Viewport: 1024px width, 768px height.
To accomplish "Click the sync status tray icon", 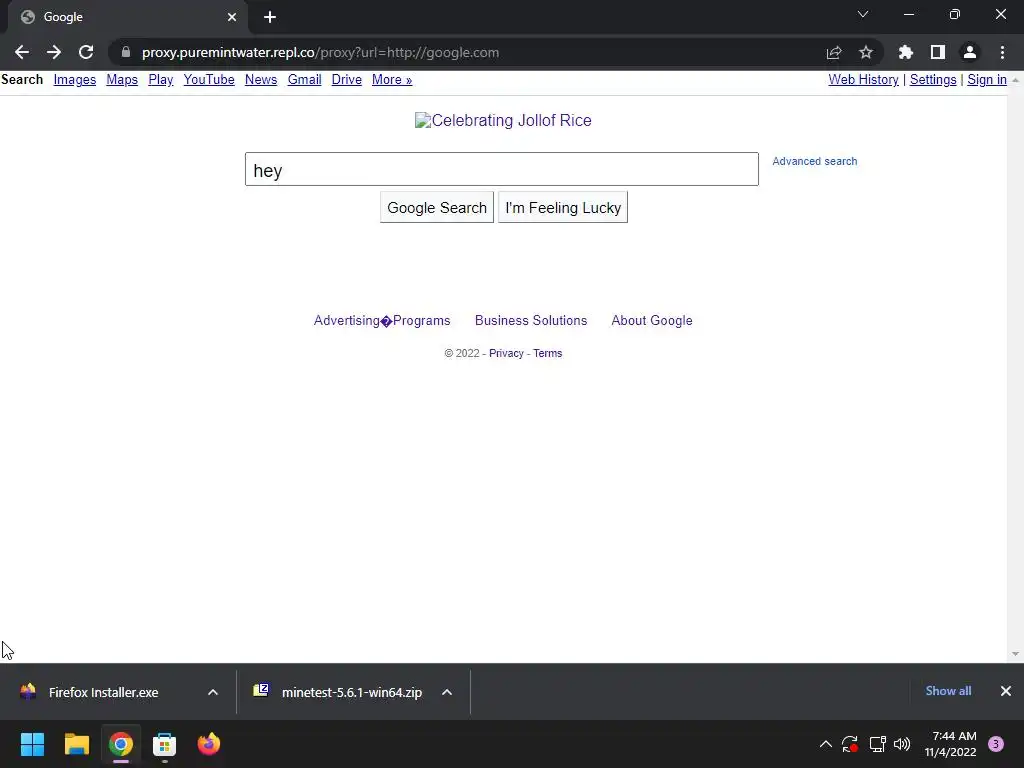I will (x=850, y=744).
